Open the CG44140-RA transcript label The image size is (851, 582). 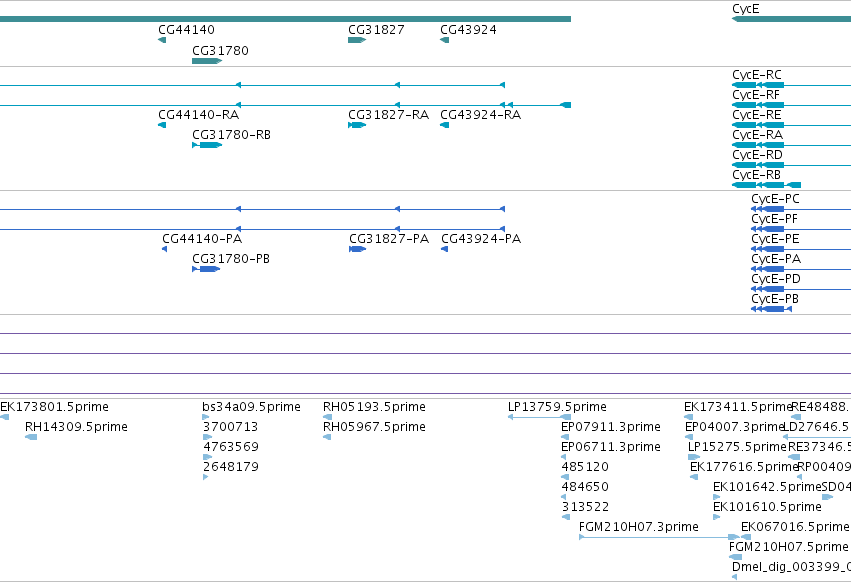pos(199,115)
